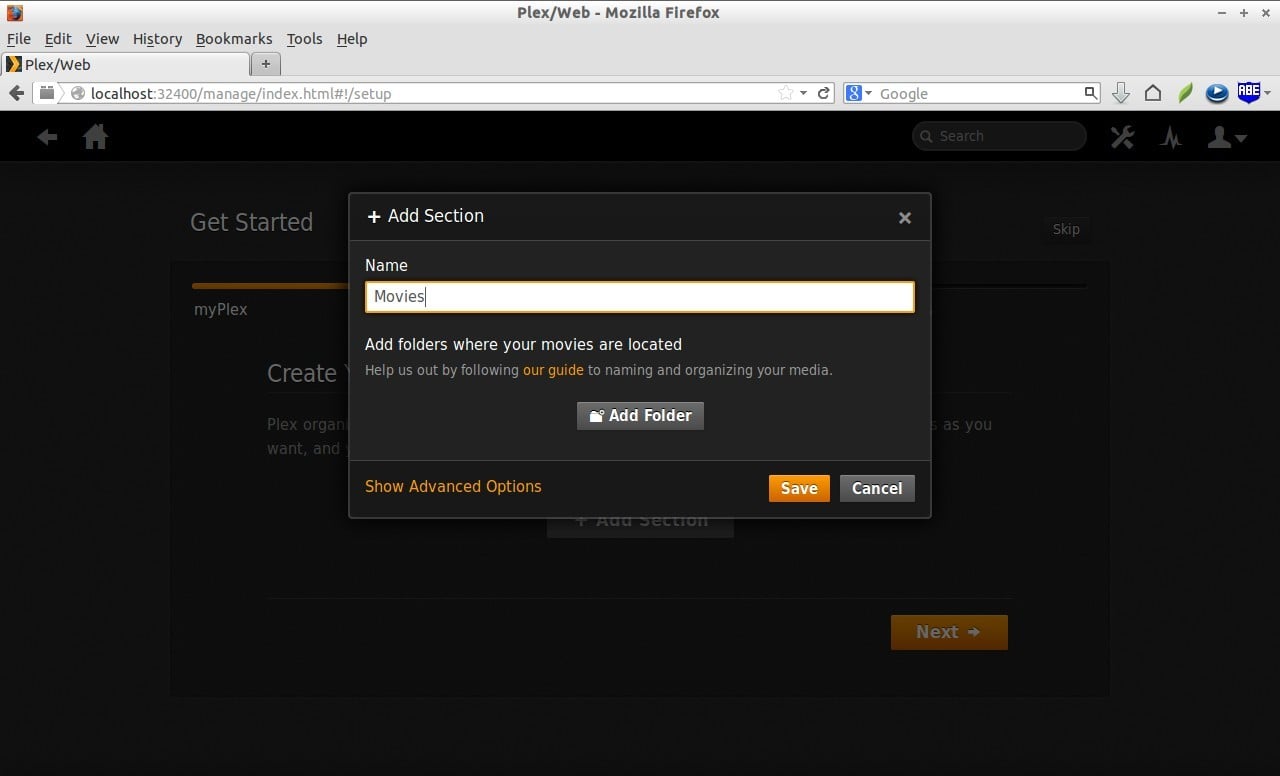Click the Plex back arrow icon
The height and width of the screenshot is (776, 1280).
(47, 137)
